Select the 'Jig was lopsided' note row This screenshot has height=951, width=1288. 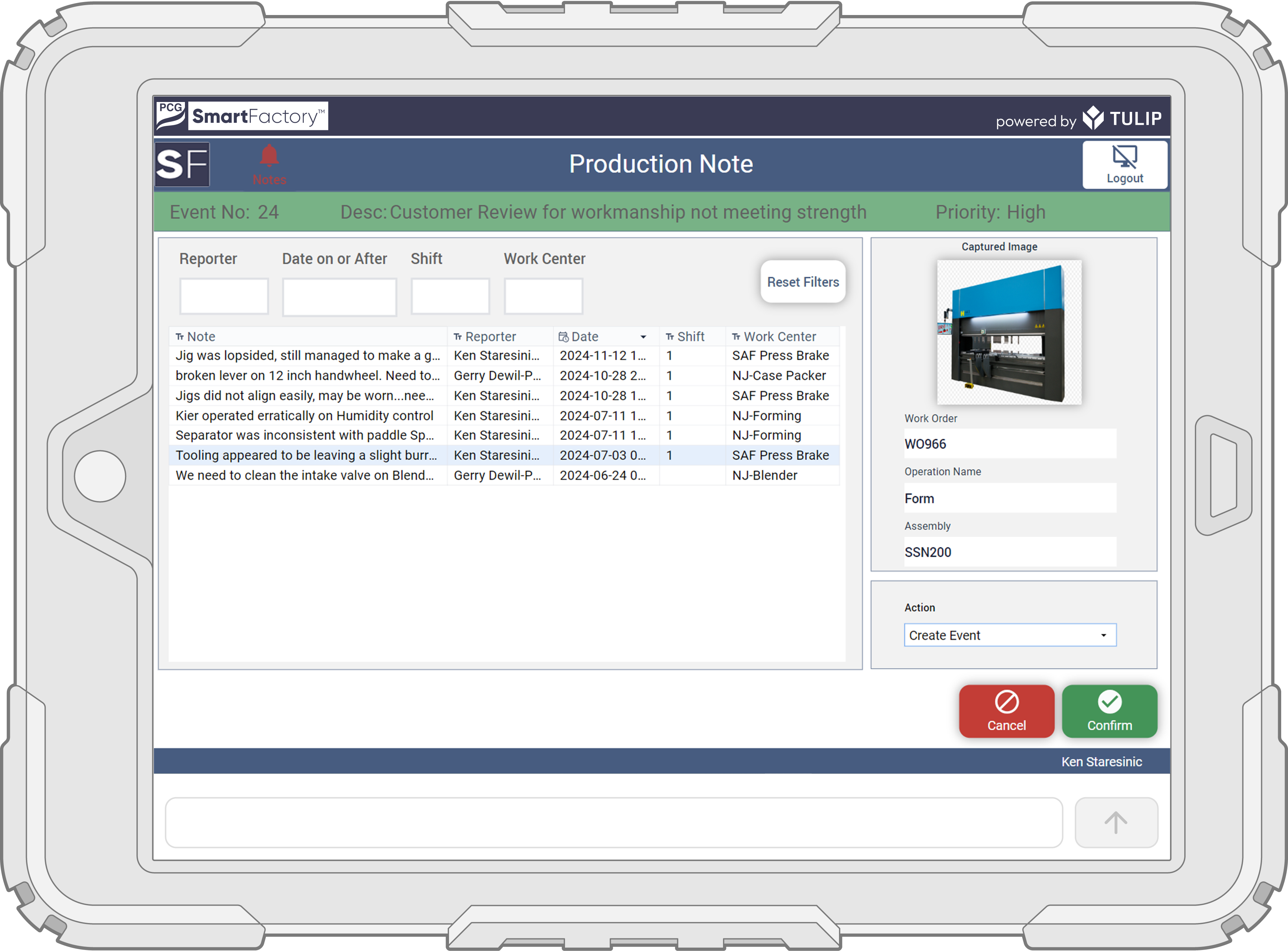coord(307,356)
